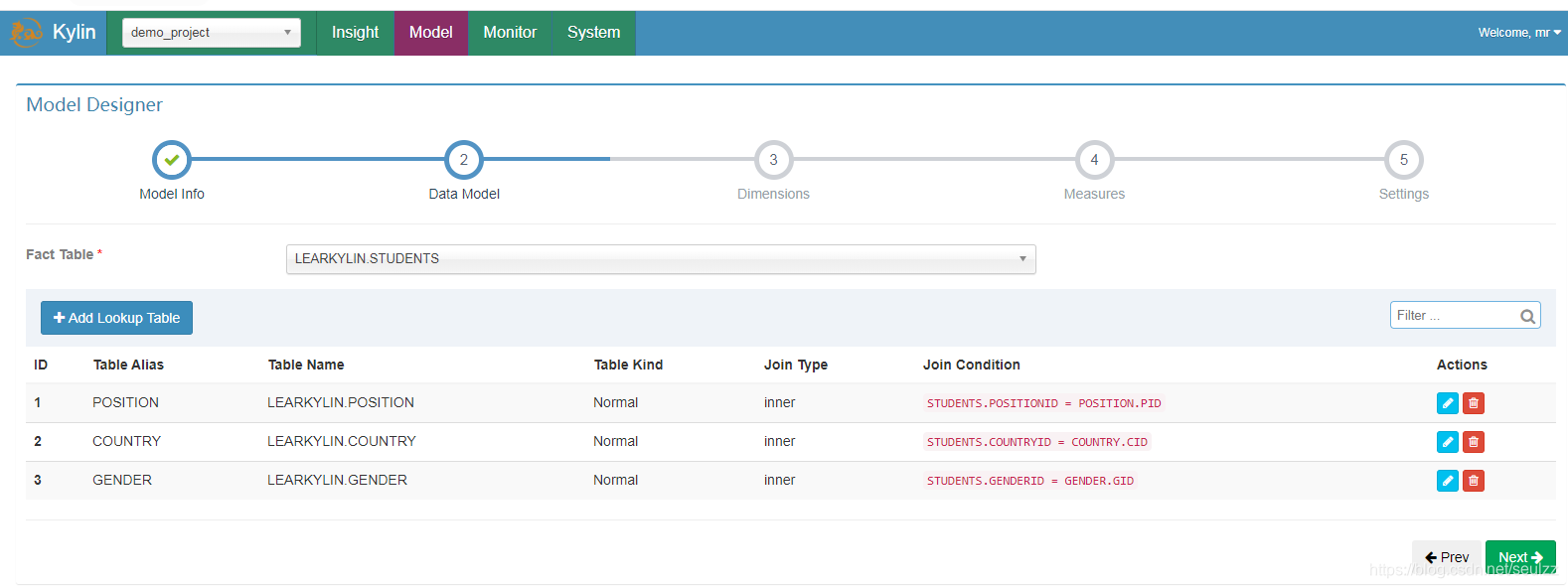Jump to step 5 Settings circle
The height and width of the screenshot is (588, 1568).
tap(1404, 159)
